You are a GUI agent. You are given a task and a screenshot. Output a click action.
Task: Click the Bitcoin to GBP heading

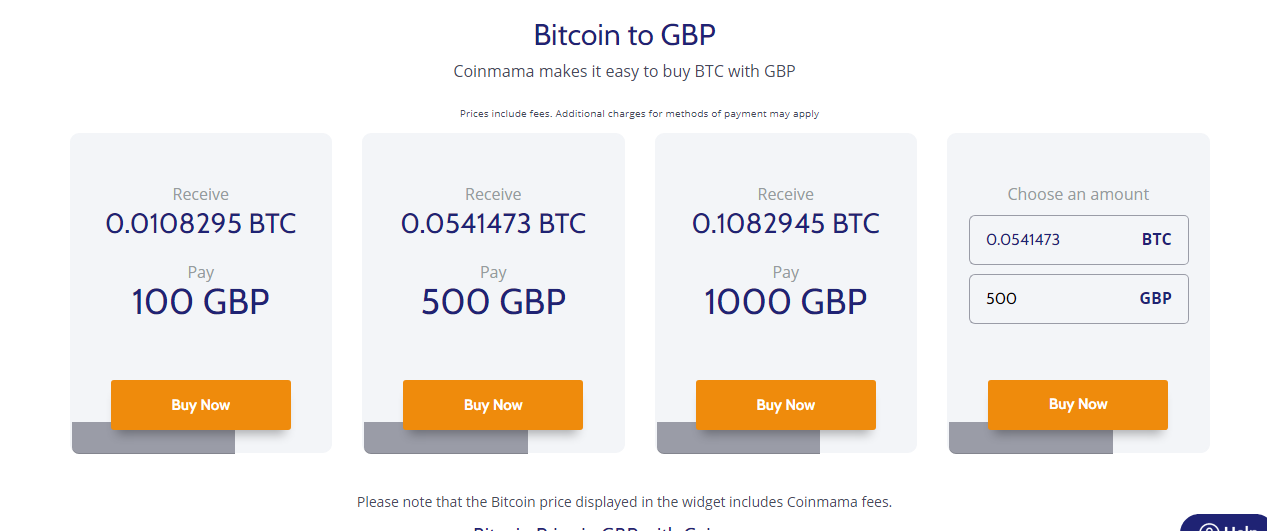click(625, 35)
